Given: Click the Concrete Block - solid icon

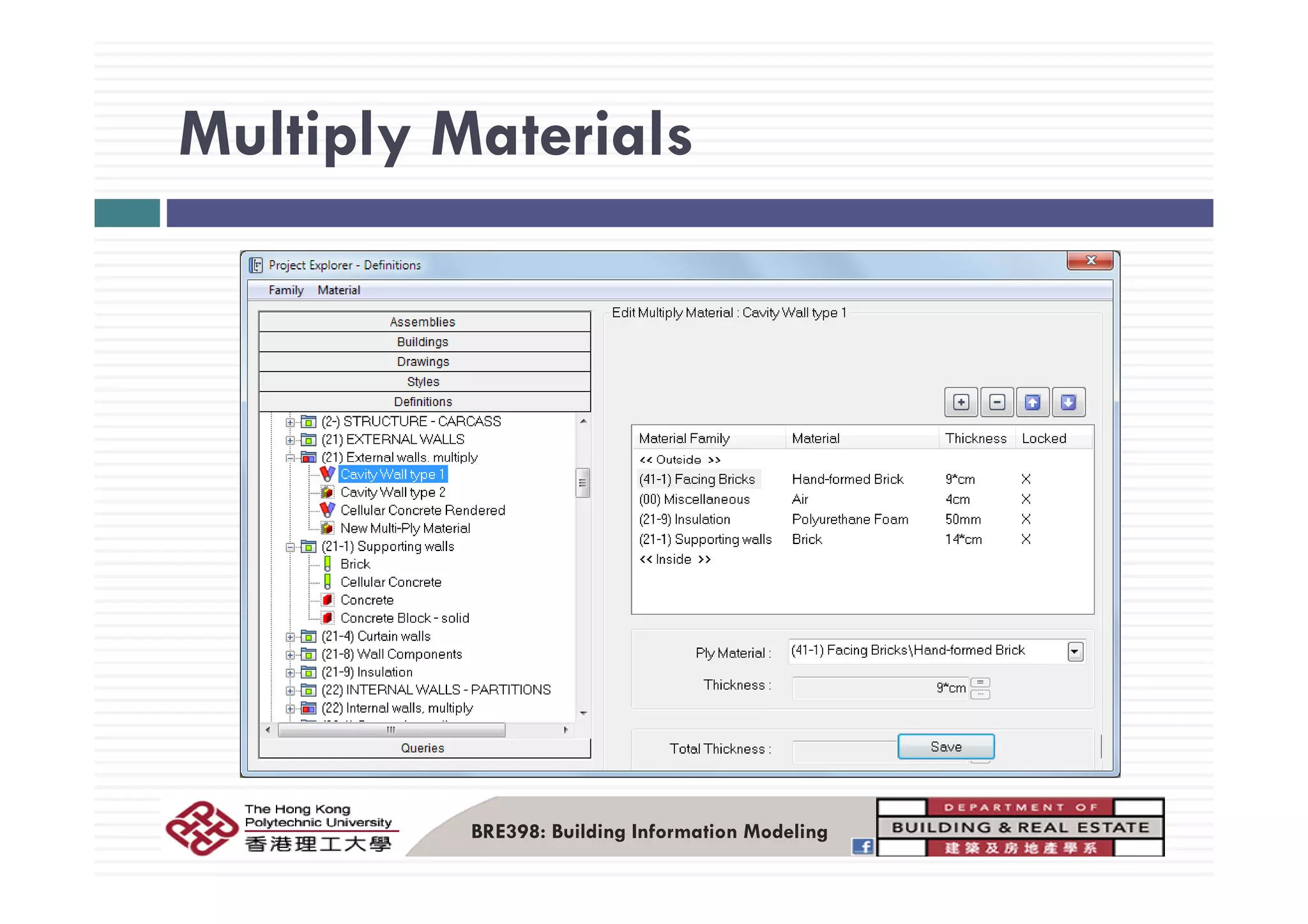Looking at the screenshot, I should pos(327,617).
